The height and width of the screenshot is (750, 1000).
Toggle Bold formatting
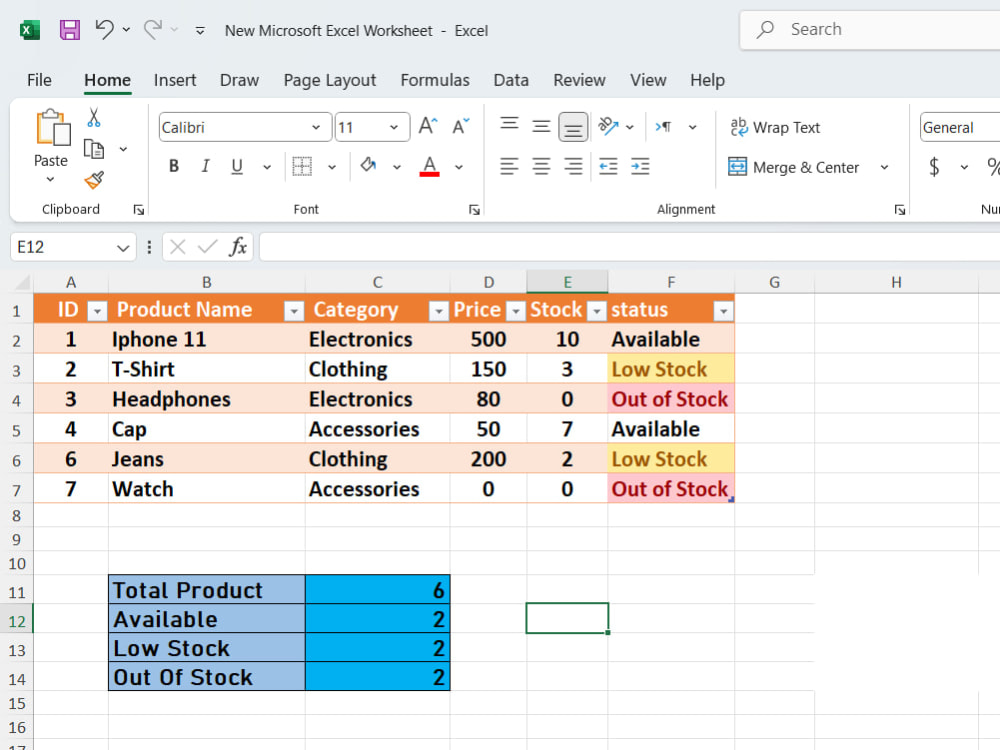[x=173, y=166]
